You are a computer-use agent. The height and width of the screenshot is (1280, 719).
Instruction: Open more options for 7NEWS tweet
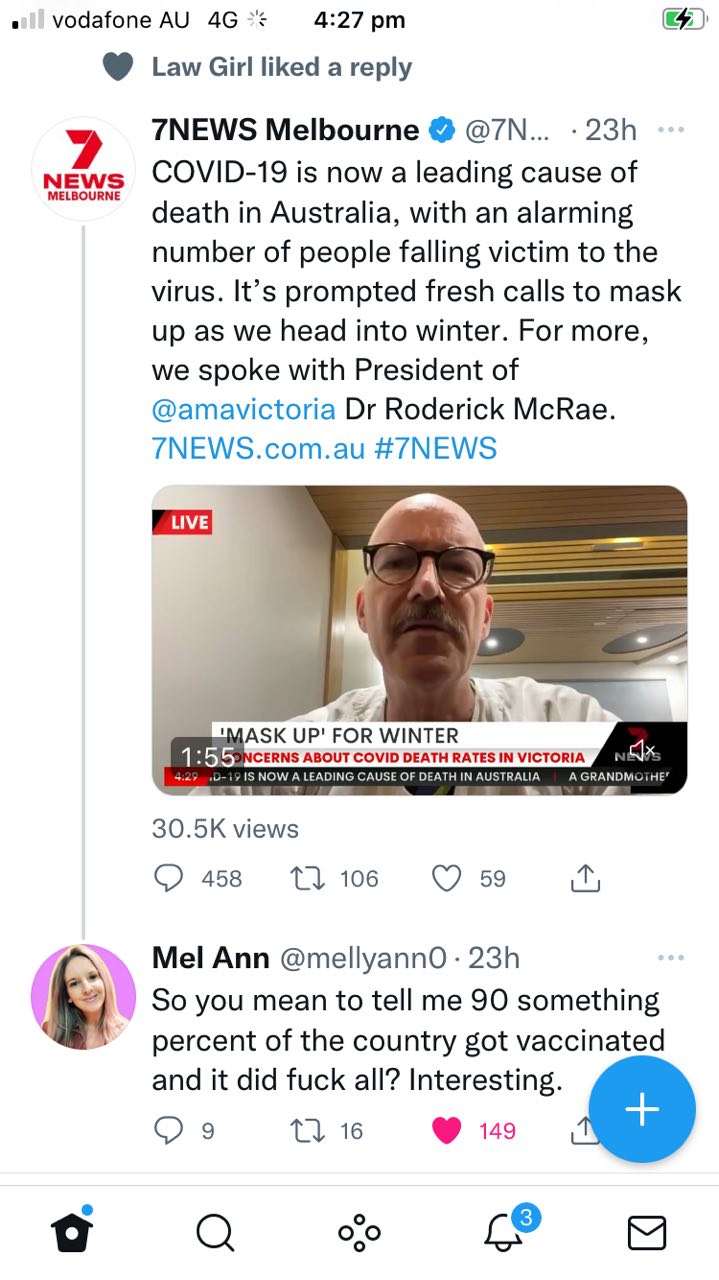(671, 130)
